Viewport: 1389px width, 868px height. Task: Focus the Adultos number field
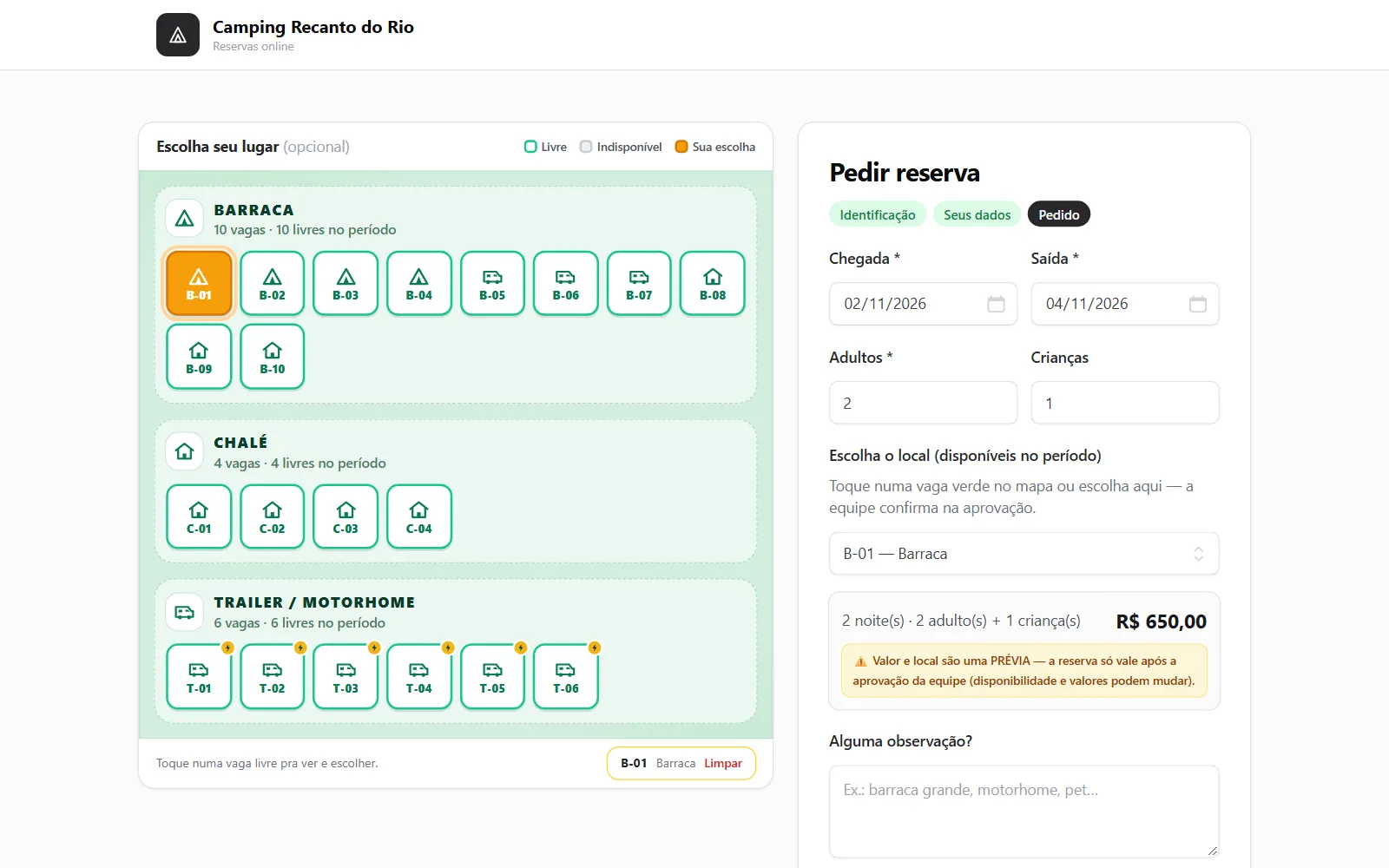pyautogui.click(x=923, y=403)
